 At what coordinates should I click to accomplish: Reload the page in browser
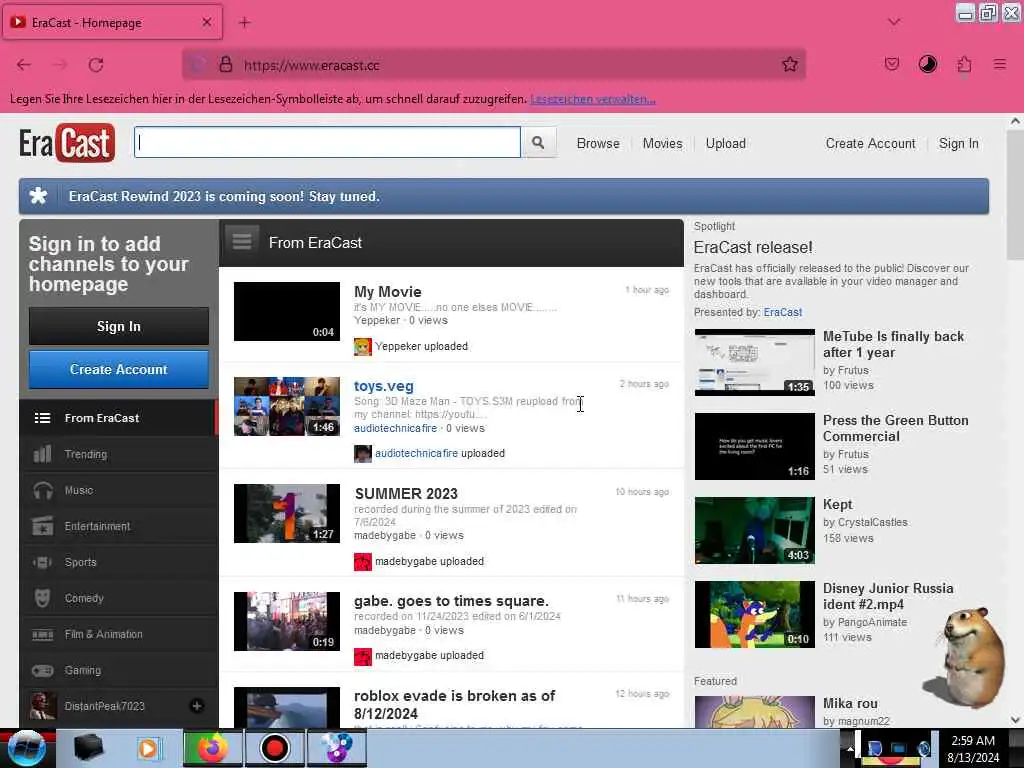pyautogui.click(x=96, y=65)
